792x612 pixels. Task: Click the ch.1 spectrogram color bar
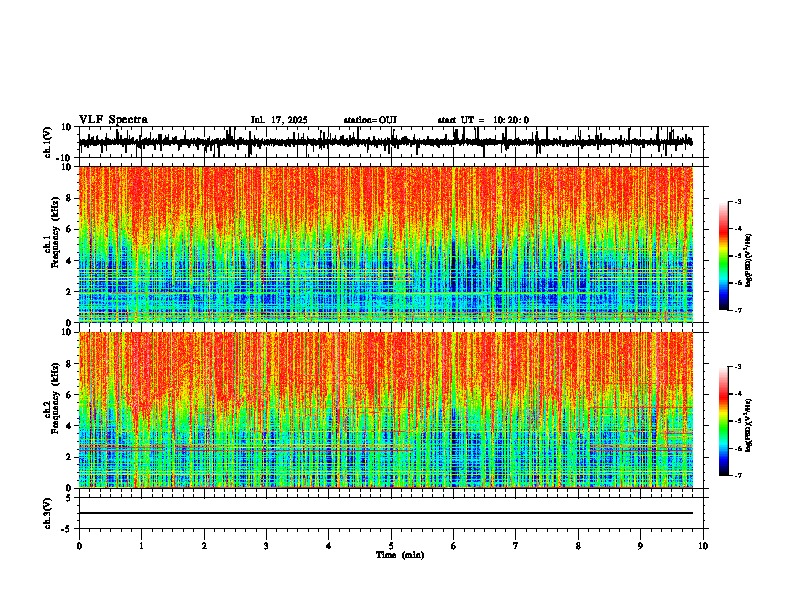coord(724,256)
